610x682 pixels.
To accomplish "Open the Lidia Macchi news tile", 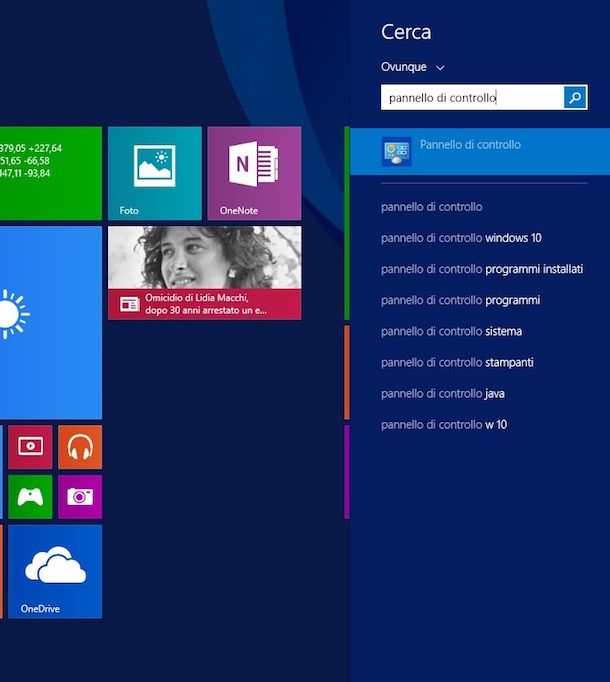I will coord(204,272).
